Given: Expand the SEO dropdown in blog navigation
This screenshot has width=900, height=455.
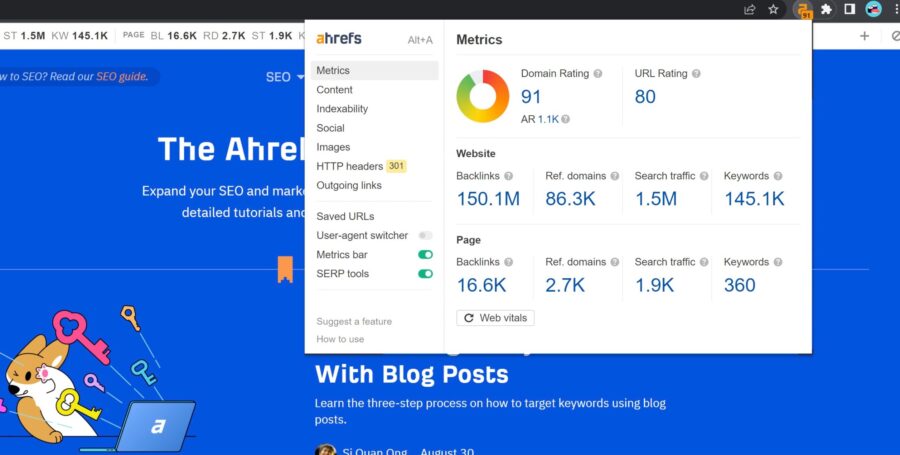Looking at the screenshot, I should pos(285,77).
